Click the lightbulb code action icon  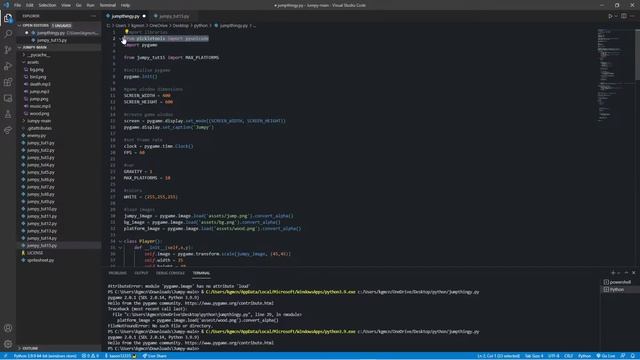coord(127,31)
